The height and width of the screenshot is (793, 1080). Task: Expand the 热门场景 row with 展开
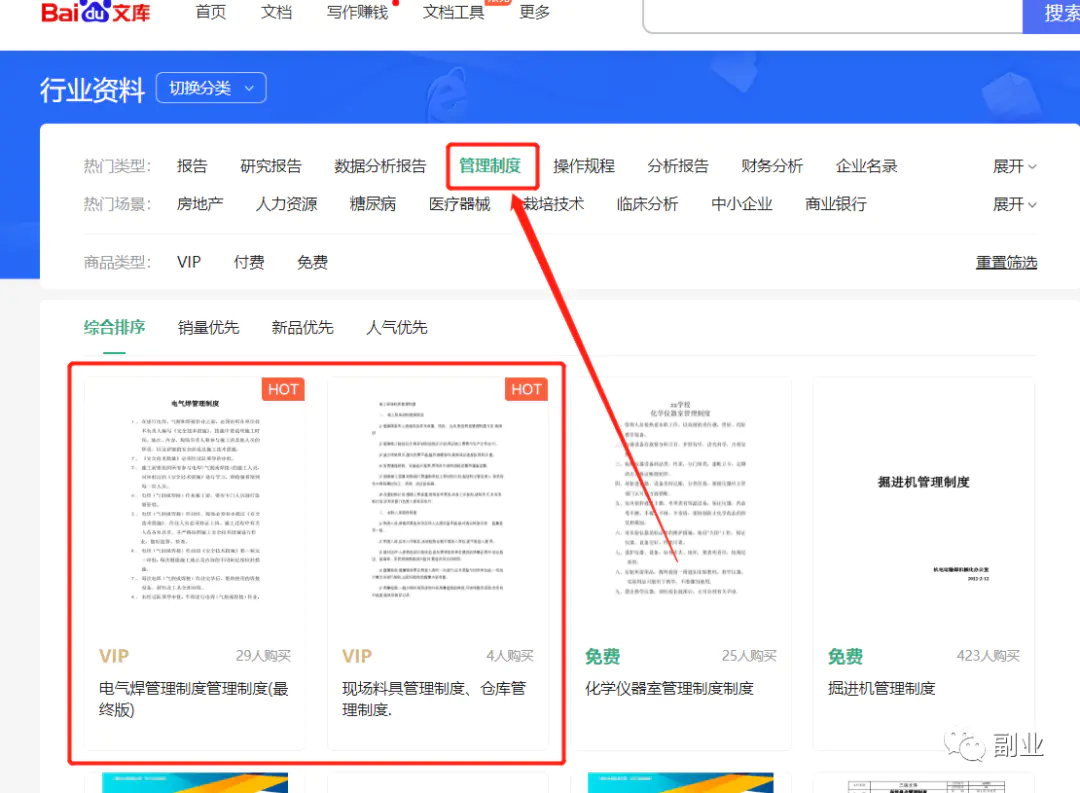click(1014, 204)
